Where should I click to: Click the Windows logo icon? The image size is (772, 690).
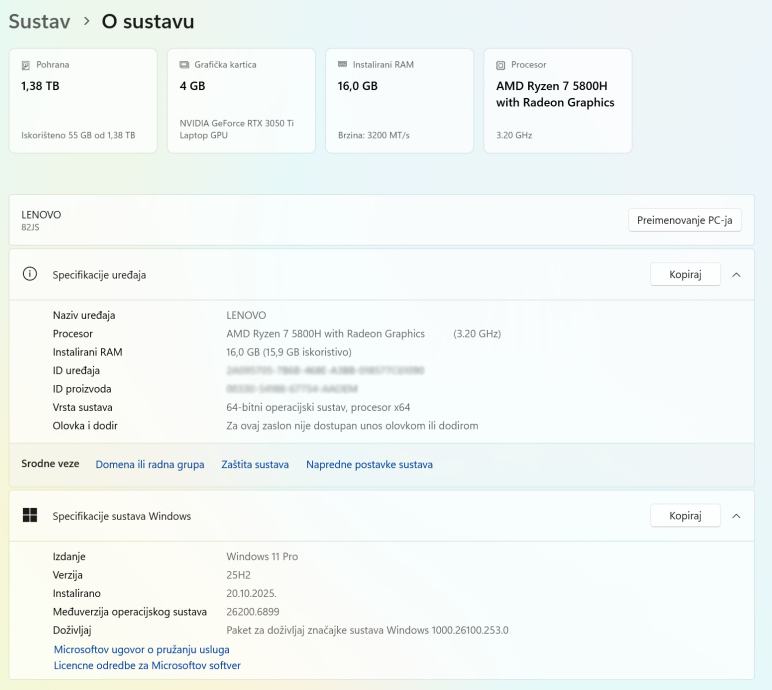tap(30, 516)
